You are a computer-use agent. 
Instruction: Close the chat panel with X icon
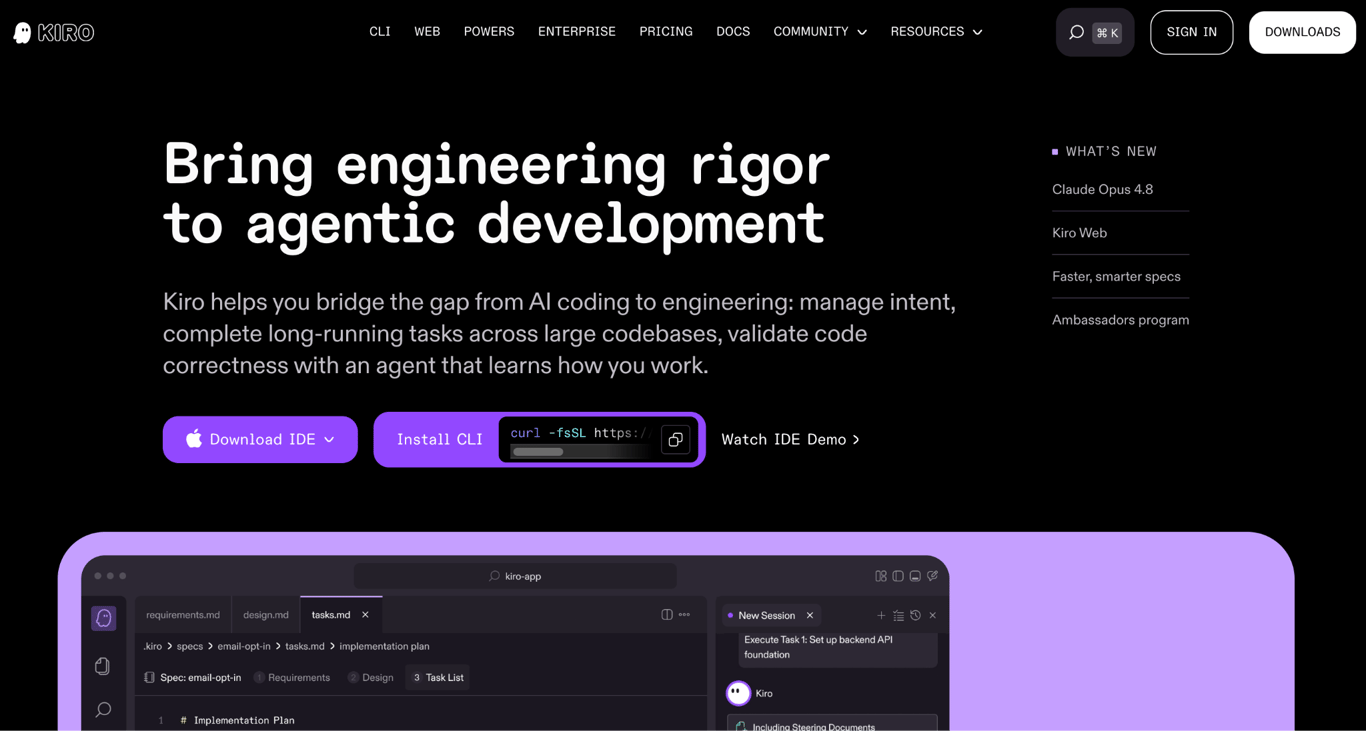pyautogui.click(x=933, y=616)
